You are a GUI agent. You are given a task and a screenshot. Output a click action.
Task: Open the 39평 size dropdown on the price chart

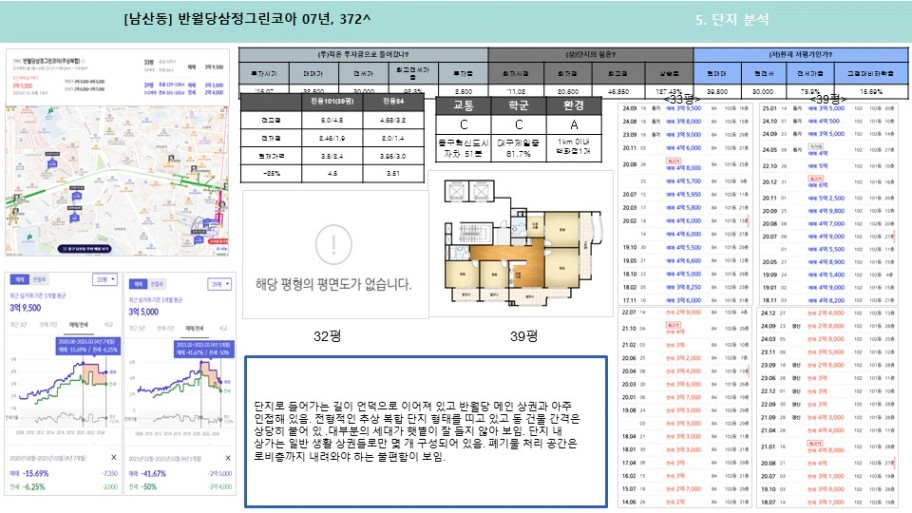coord(220,284)
